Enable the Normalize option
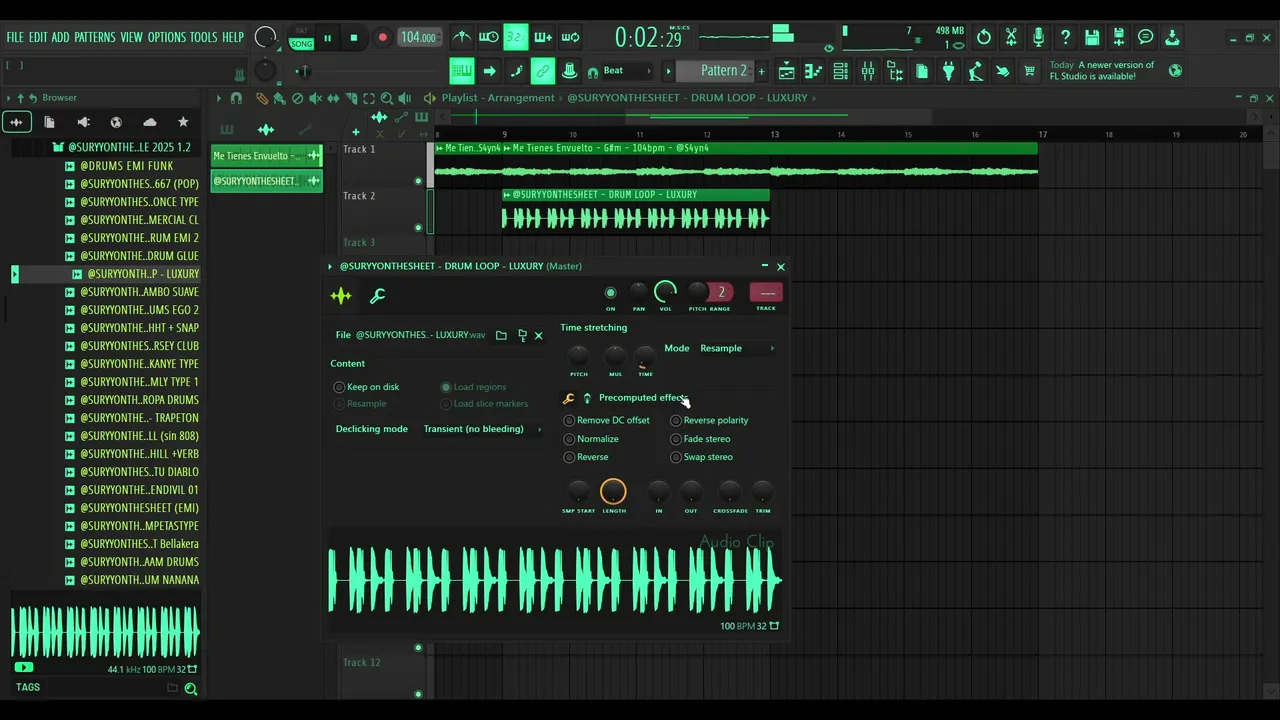 (x=592, y=439)
